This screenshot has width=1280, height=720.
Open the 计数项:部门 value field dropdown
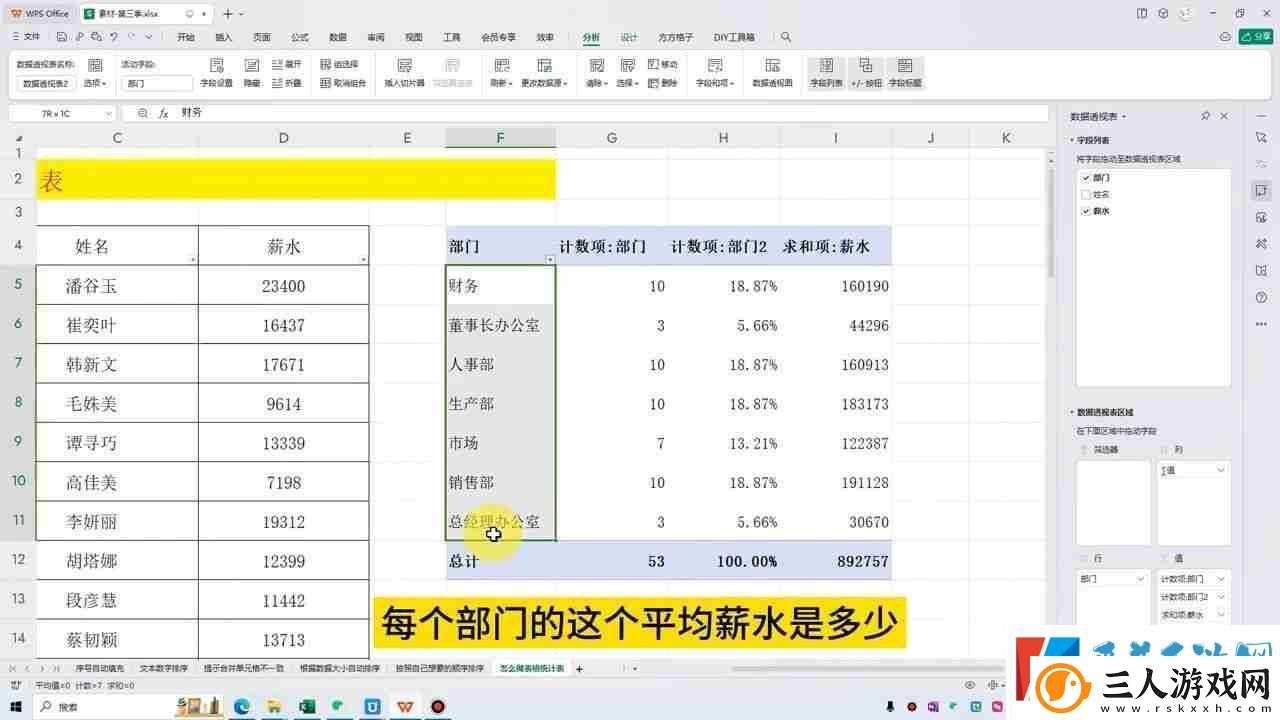click(1220, 579)
